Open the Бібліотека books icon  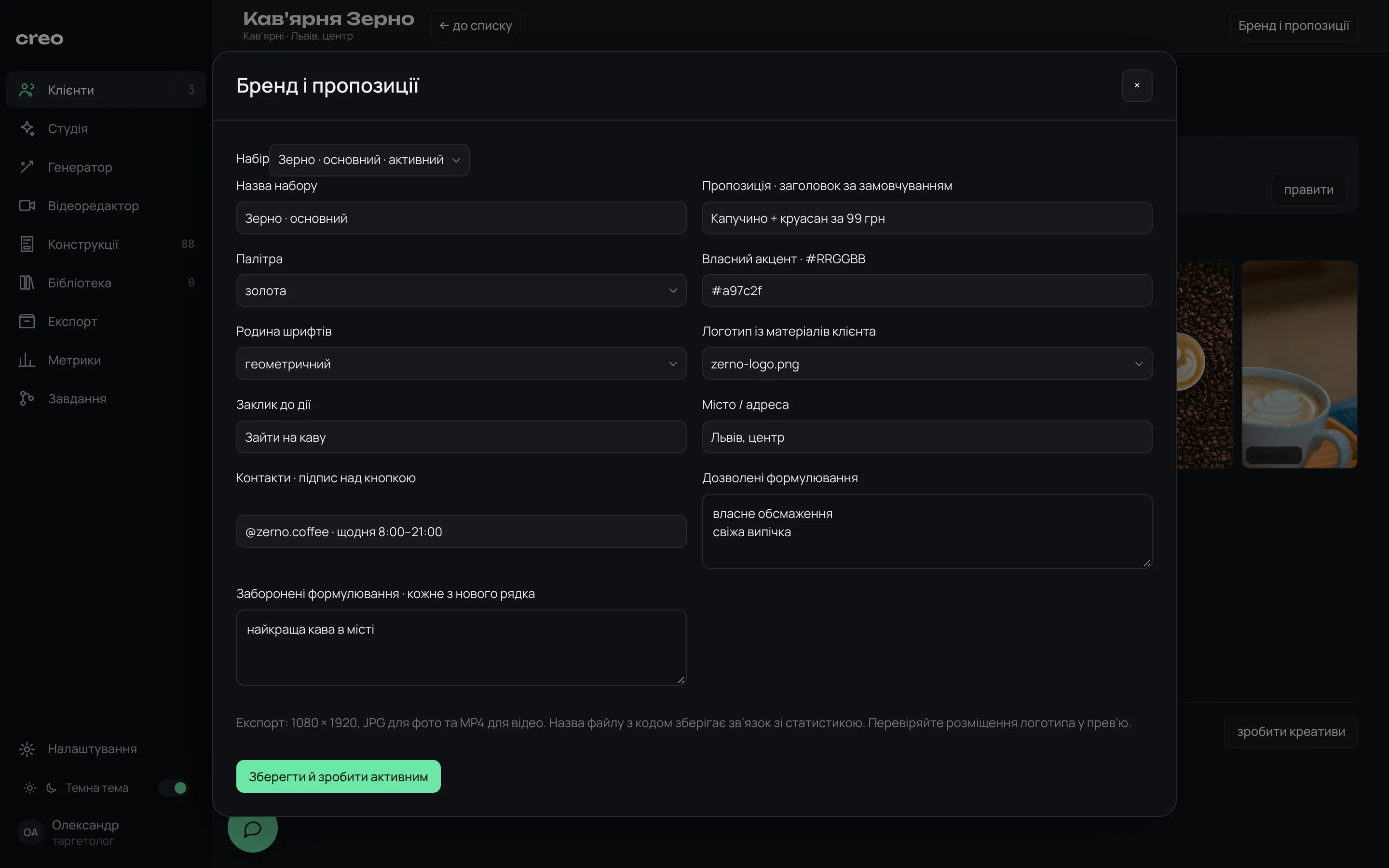coord(27,283)
